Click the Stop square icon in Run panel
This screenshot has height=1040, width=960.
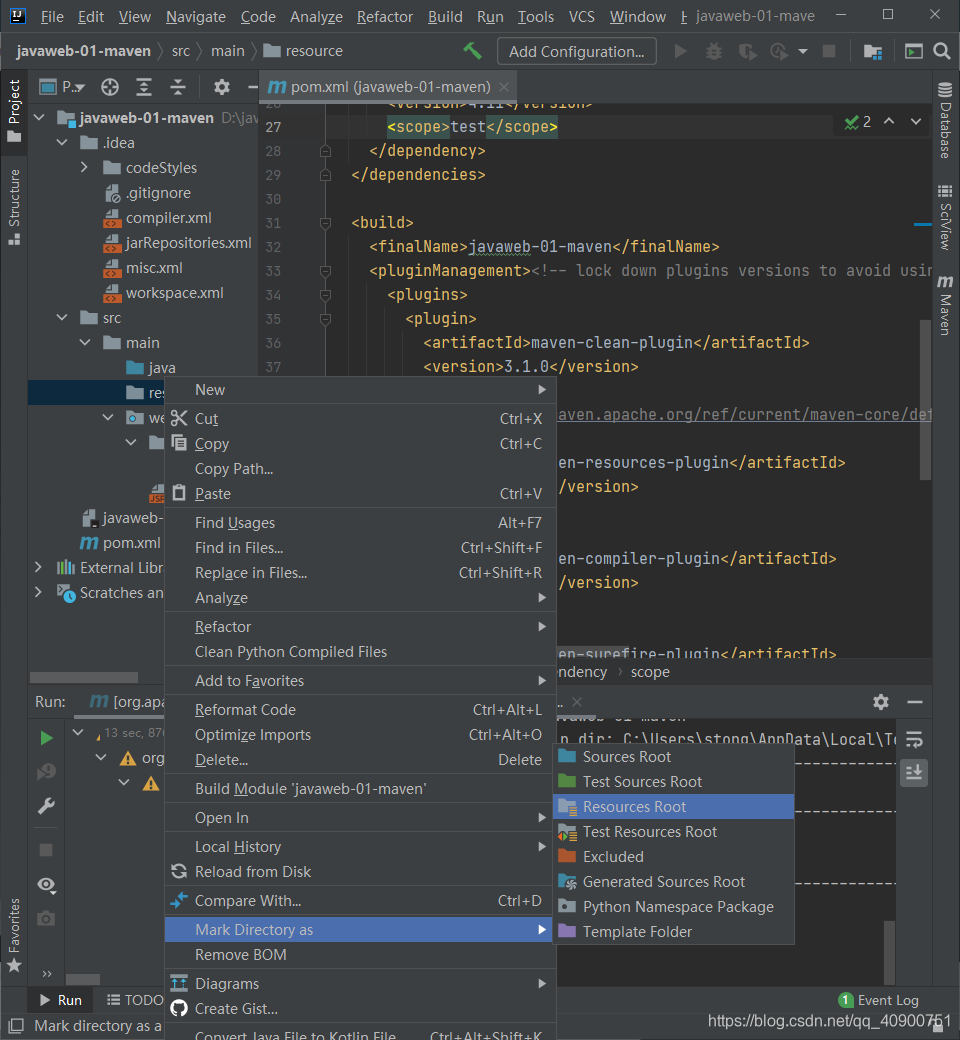pos(46,850)
